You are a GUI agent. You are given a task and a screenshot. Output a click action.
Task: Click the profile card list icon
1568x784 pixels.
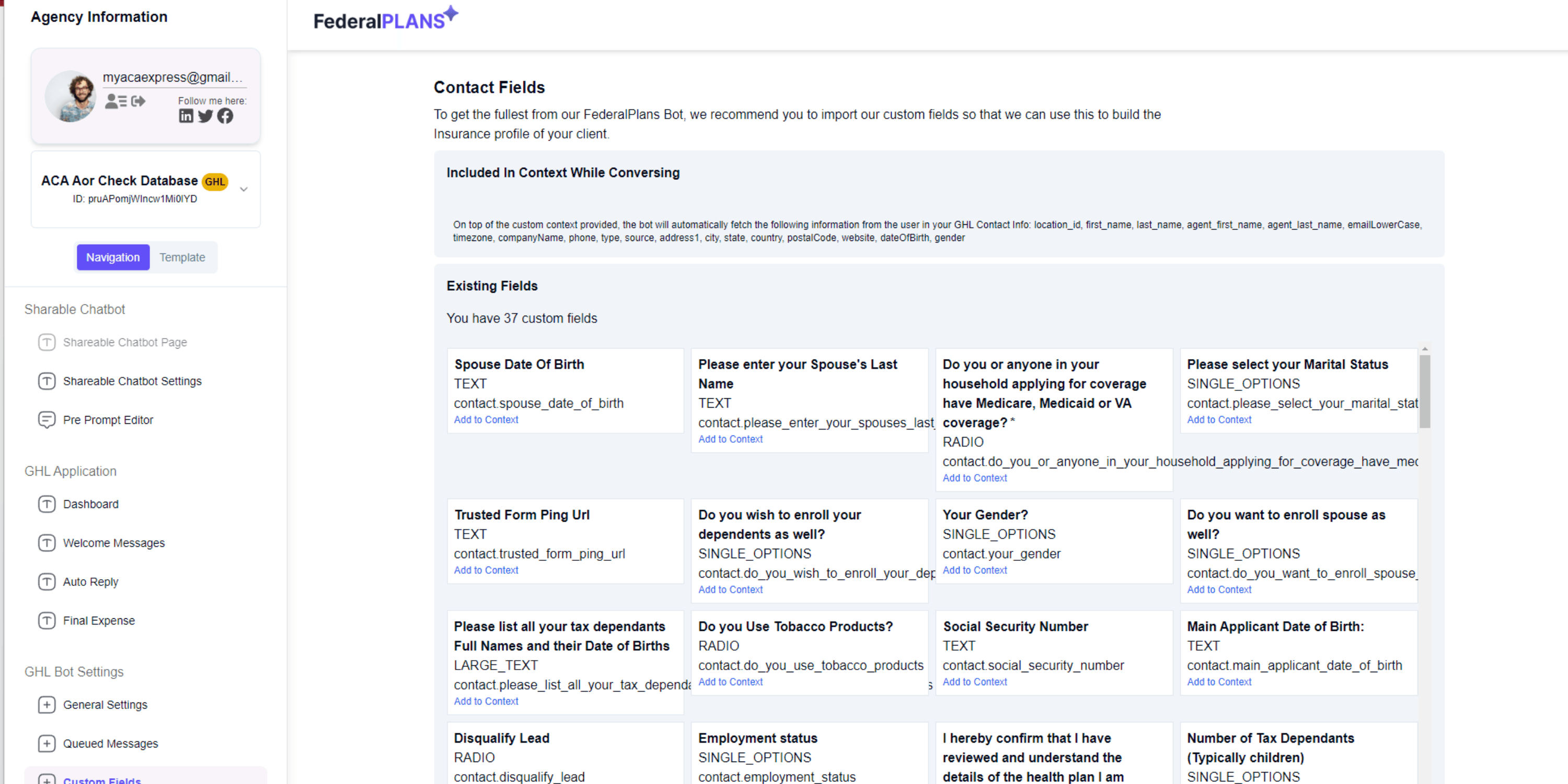pyautogui.click(x=116, y=101)
